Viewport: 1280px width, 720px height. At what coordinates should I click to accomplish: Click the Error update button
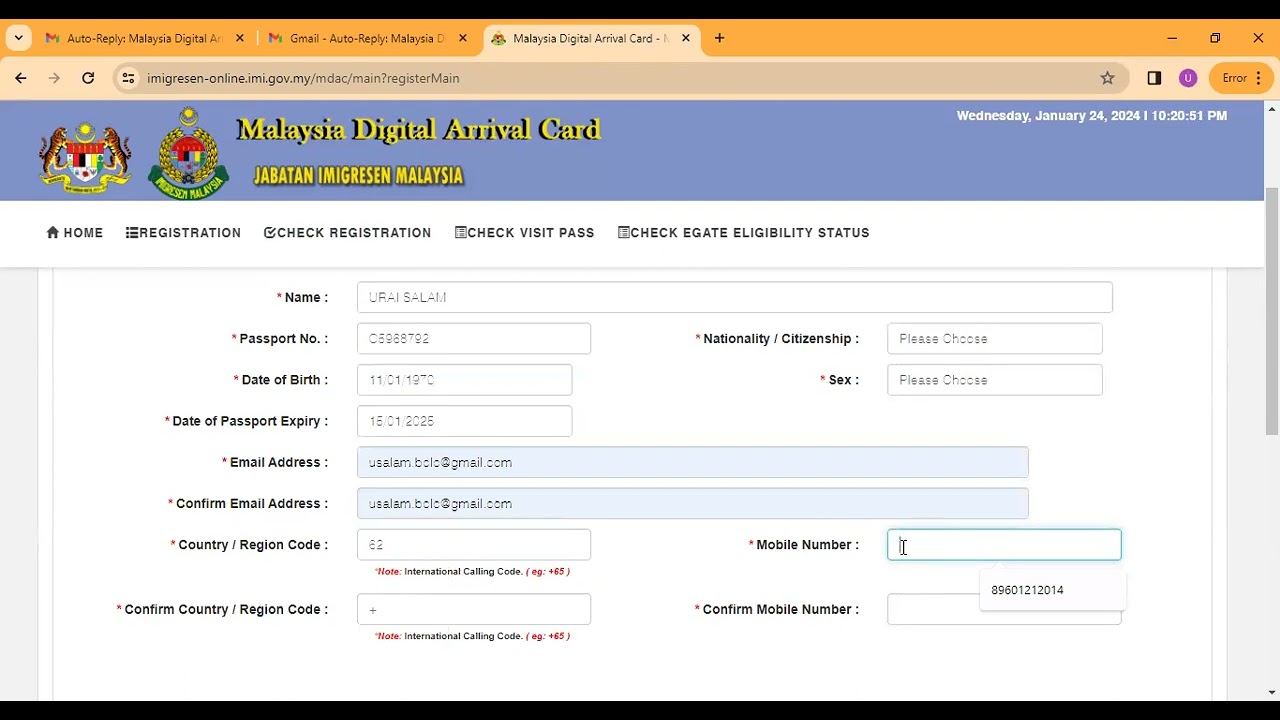[1243, 78]
